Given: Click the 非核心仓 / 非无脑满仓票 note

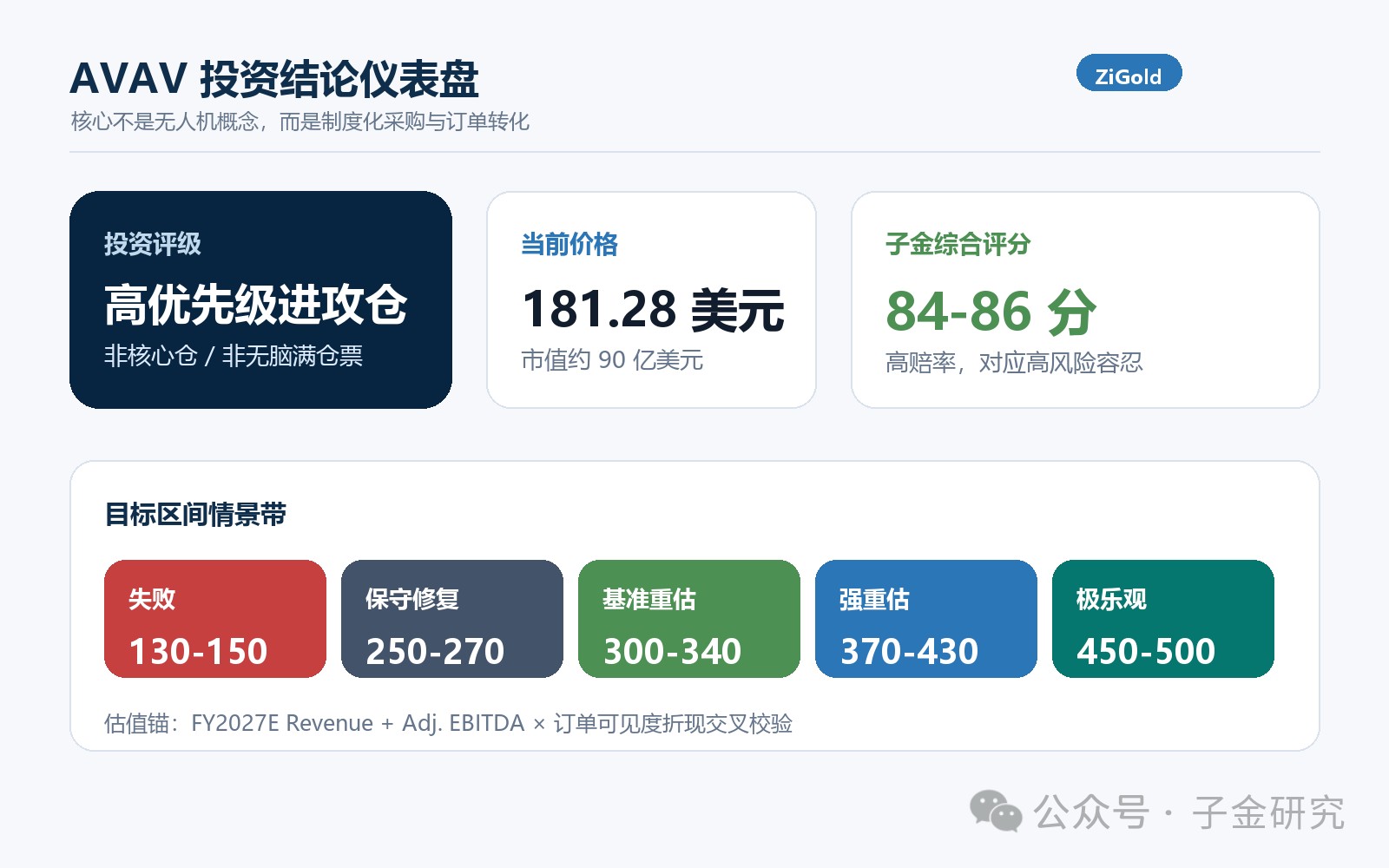Looking at the screenshot, I should (x=234, y=356).
